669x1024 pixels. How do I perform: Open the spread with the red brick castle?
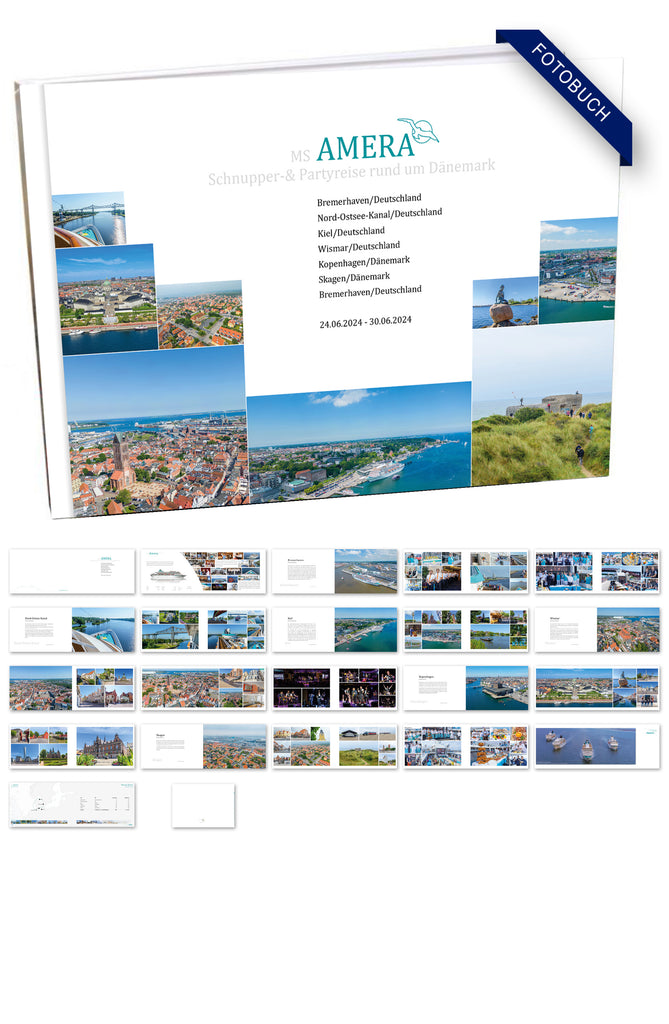click(x=73, y=746)
